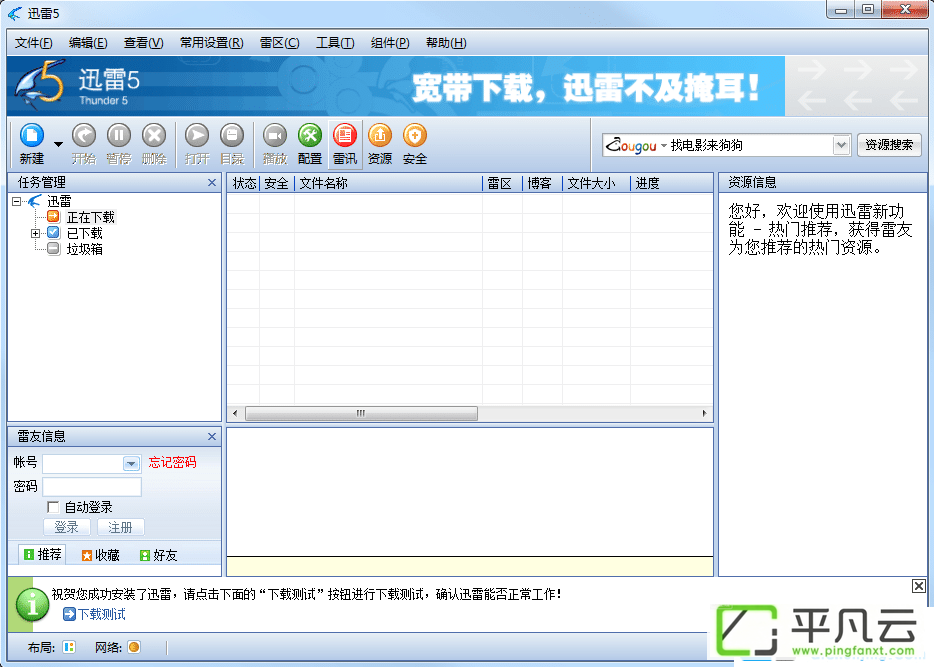Sort by the 文件名称 column header
The image size is (934, 667).
tap(388, 183)
